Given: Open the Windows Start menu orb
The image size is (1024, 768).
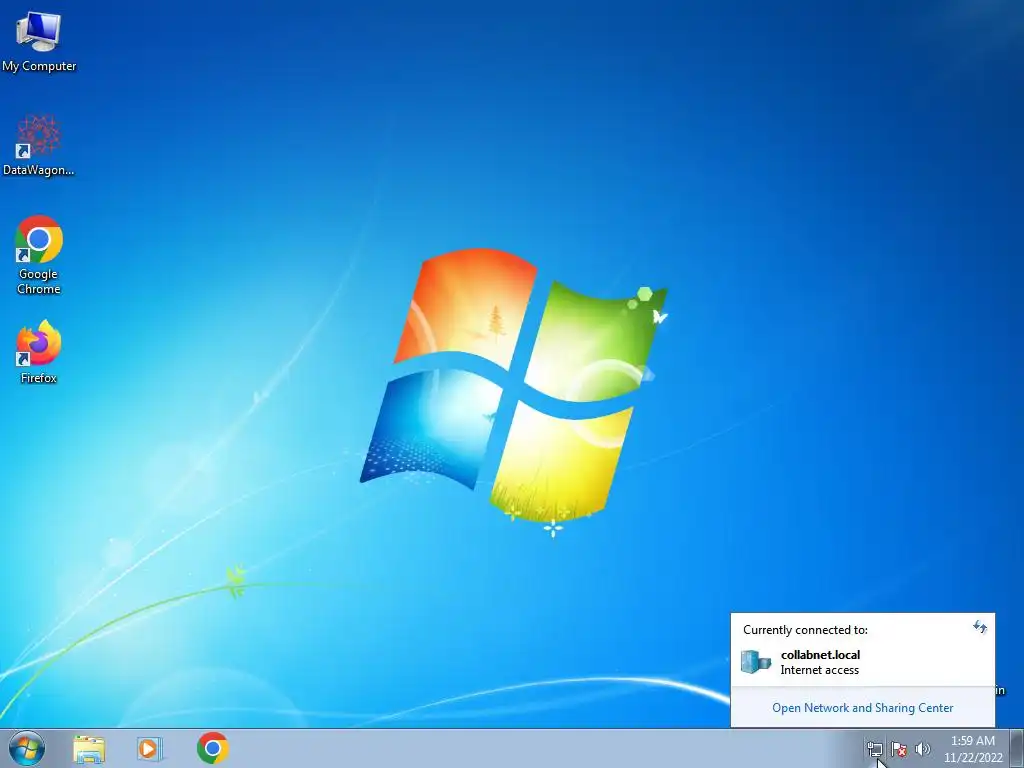Looking at the screenshot, I should (27, 748).
